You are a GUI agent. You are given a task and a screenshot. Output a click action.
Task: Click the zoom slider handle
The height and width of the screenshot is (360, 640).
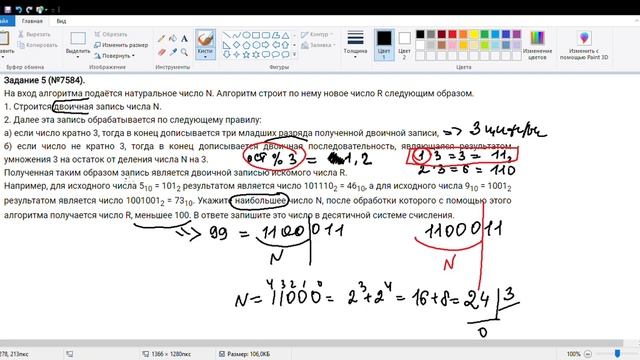click(x=617, y=353)
